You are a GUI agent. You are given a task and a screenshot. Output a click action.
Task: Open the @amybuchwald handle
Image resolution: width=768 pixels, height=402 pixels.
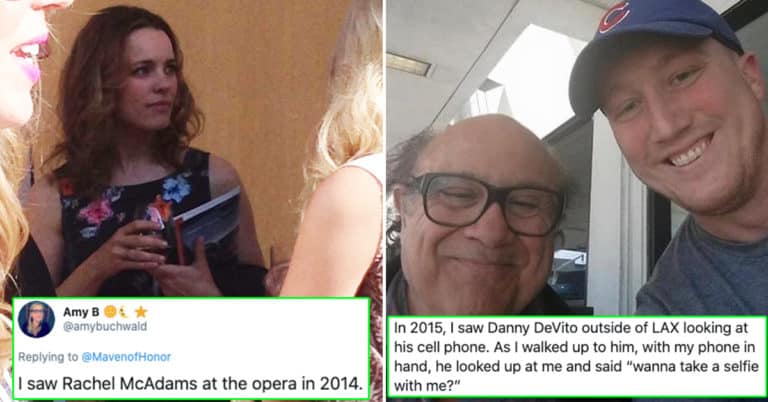[x=105, y=327]
